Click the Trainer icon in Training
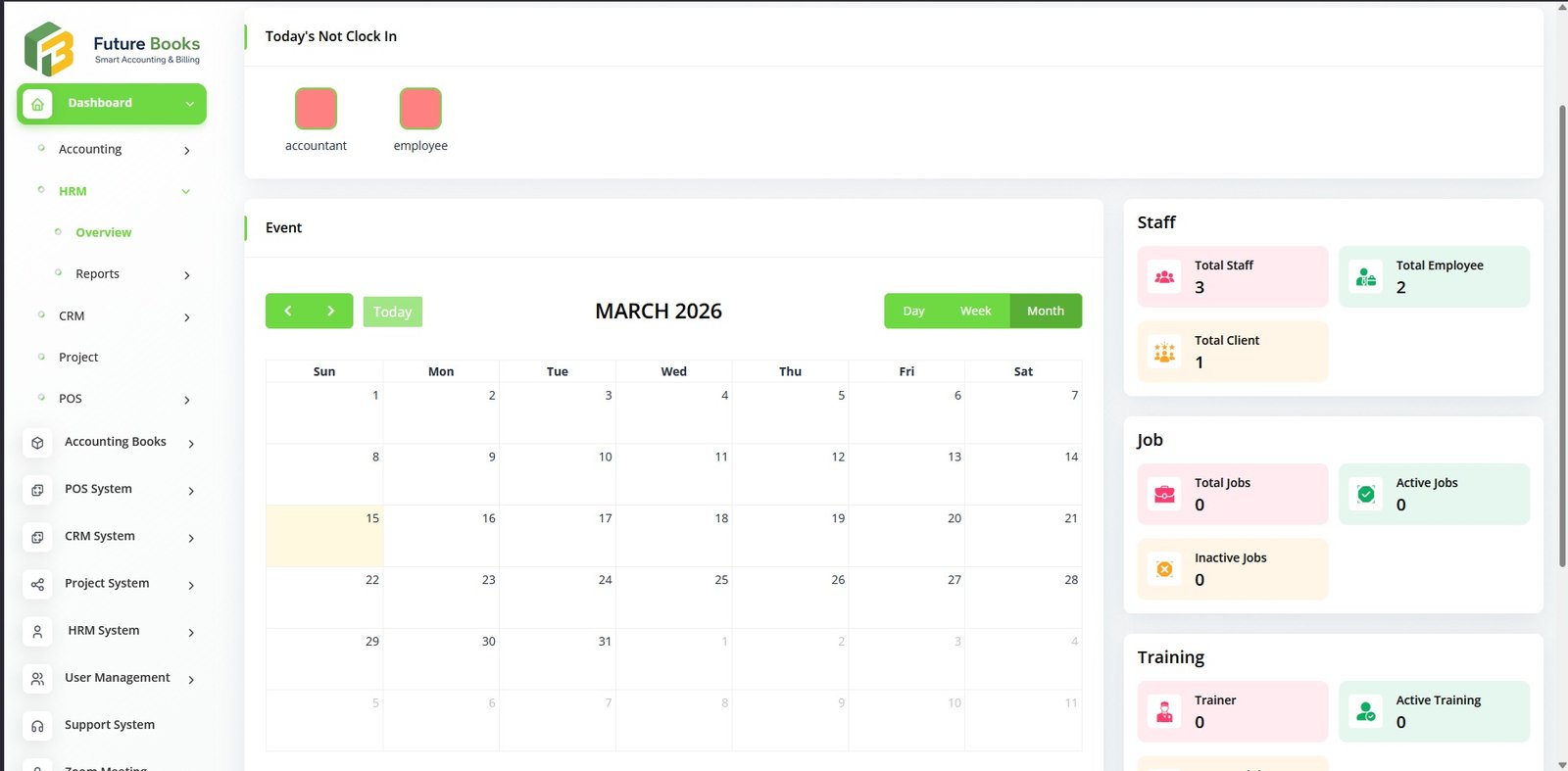Image resolution: width=1568 pixels, height=771 pixels. coord(1164,712)
